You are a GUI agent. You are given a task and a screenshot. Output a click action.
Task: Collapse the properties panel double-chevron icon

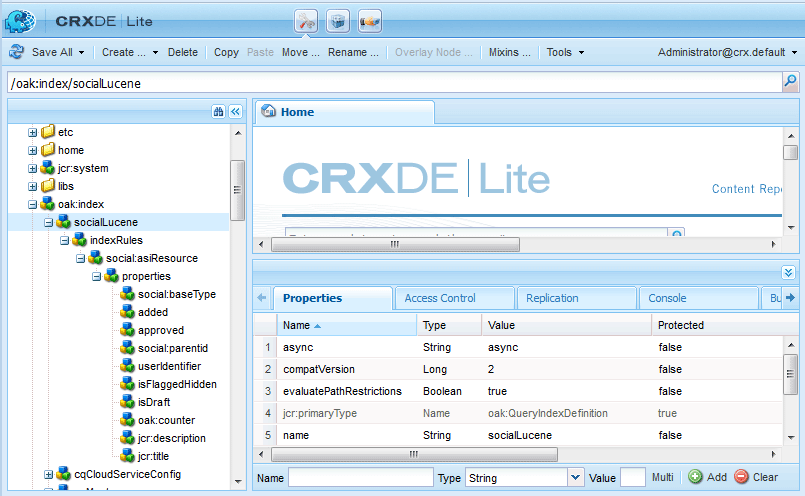point(788,272)
